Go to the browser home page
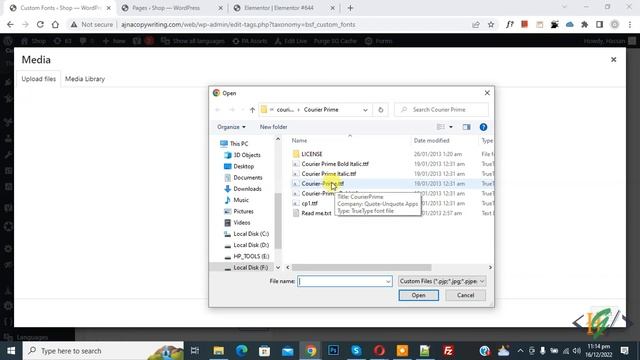 (55, 24)
